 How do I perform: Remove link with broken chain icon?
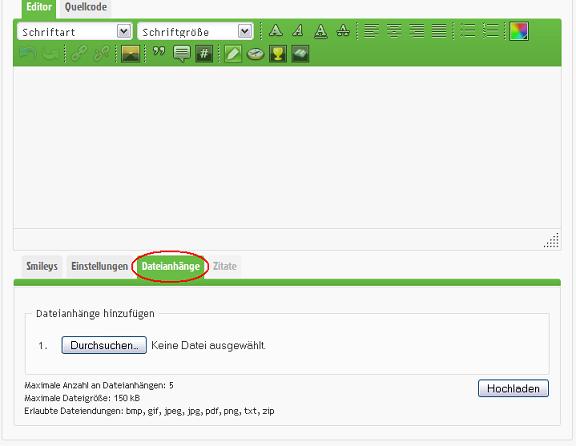point(102,54)
